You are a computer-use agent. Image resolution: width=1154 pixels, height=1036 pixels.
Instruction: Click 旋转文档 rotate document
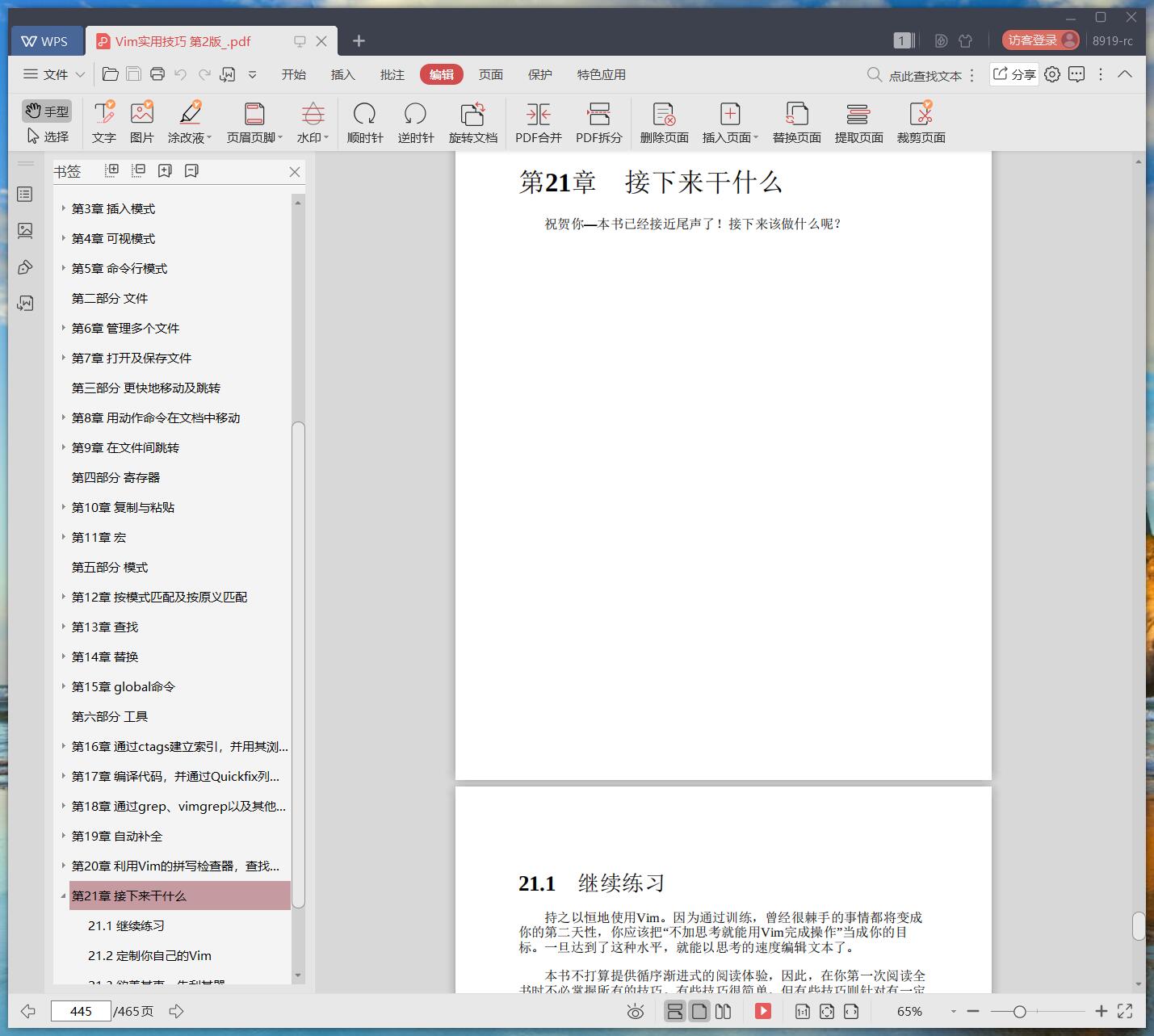coord(473,122)
